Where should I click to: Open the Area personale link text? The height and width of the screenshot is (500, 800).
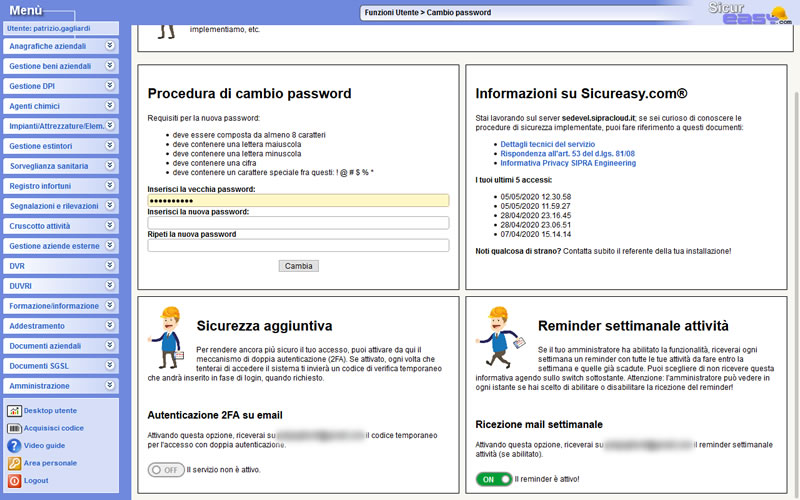click(50, 463)
